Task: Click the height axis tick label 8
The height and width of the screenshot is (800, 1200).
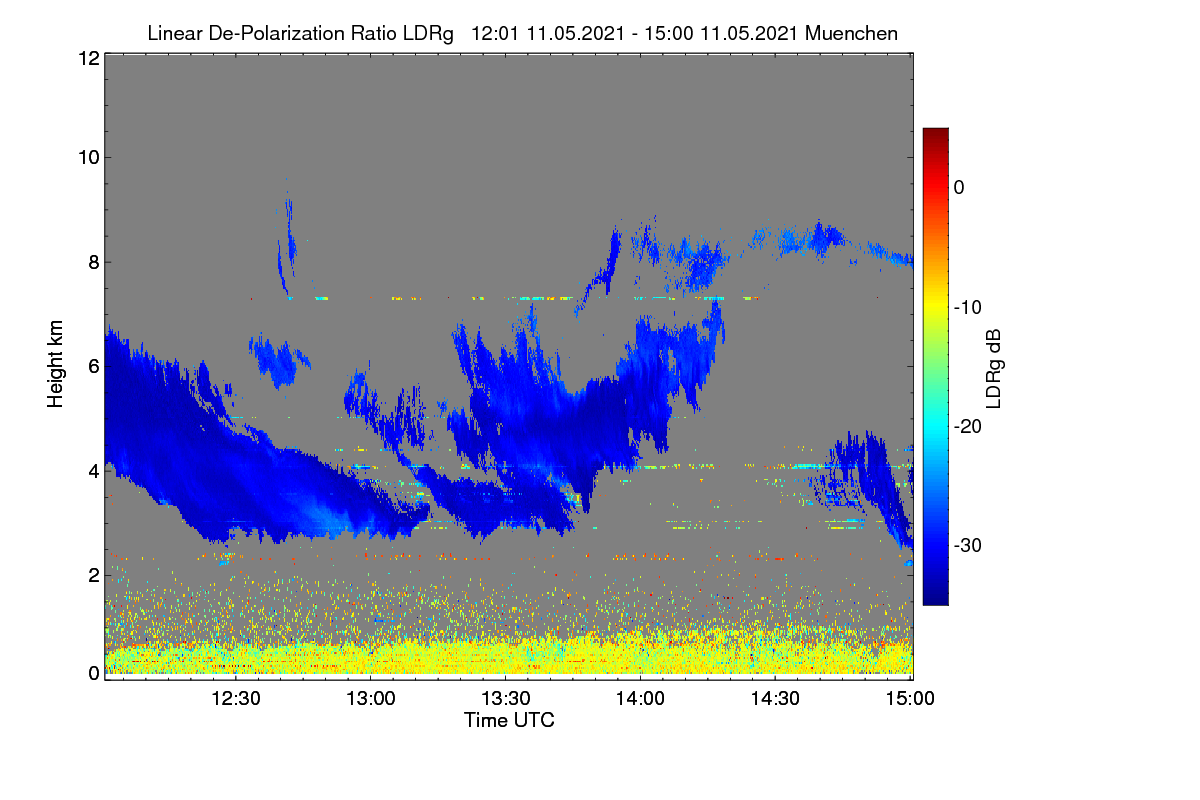Action: pyautogui.click(x=93, y=262)
